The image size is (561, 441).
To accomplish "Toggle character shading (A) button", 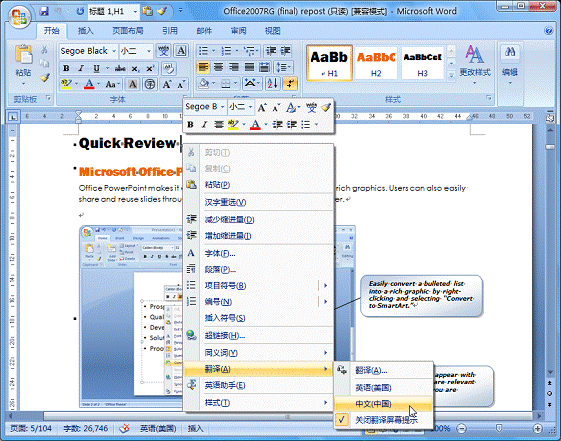I will pos(133,84).
